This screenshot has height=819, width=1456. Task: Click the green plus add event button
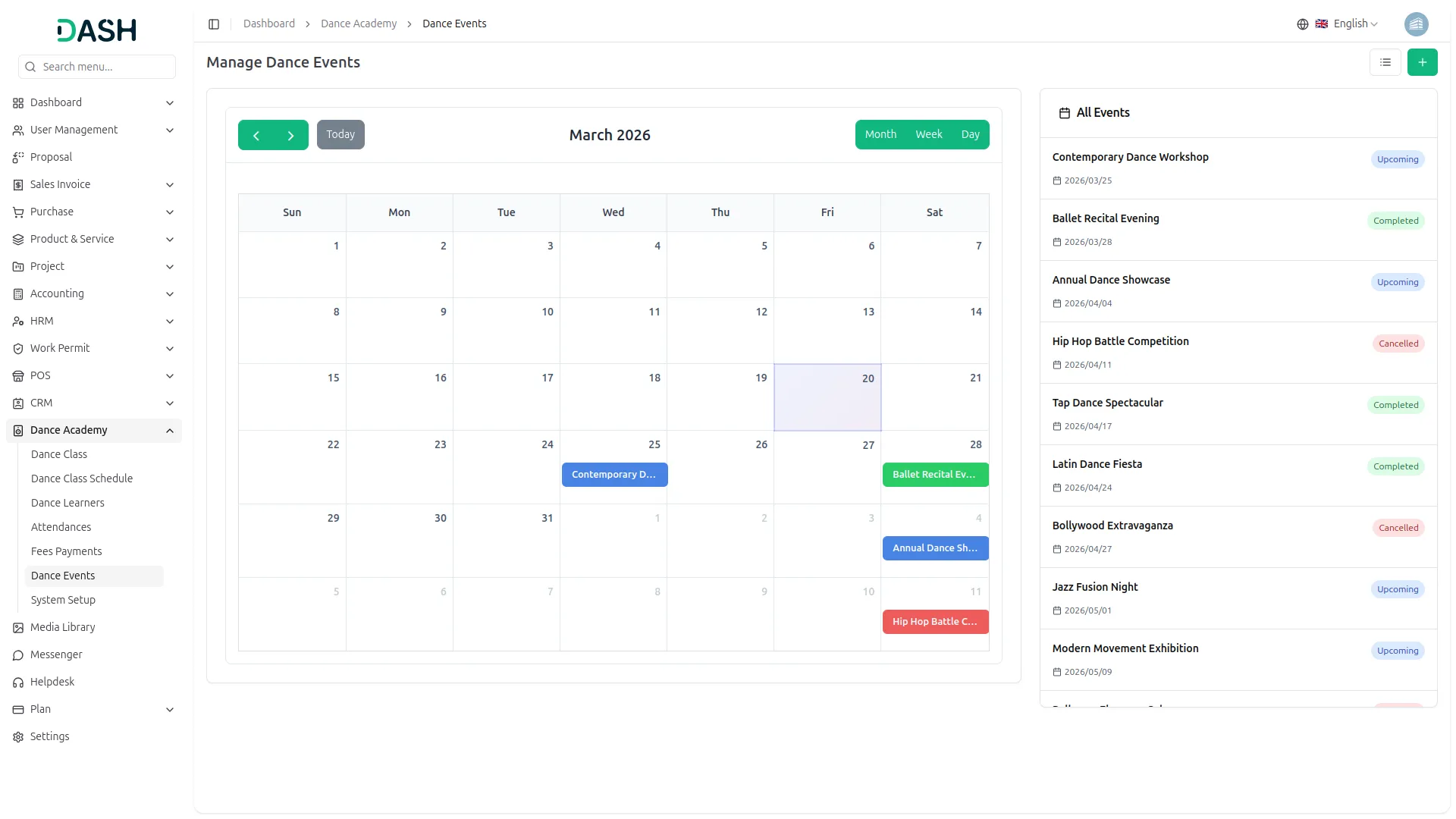[1422, 62]
